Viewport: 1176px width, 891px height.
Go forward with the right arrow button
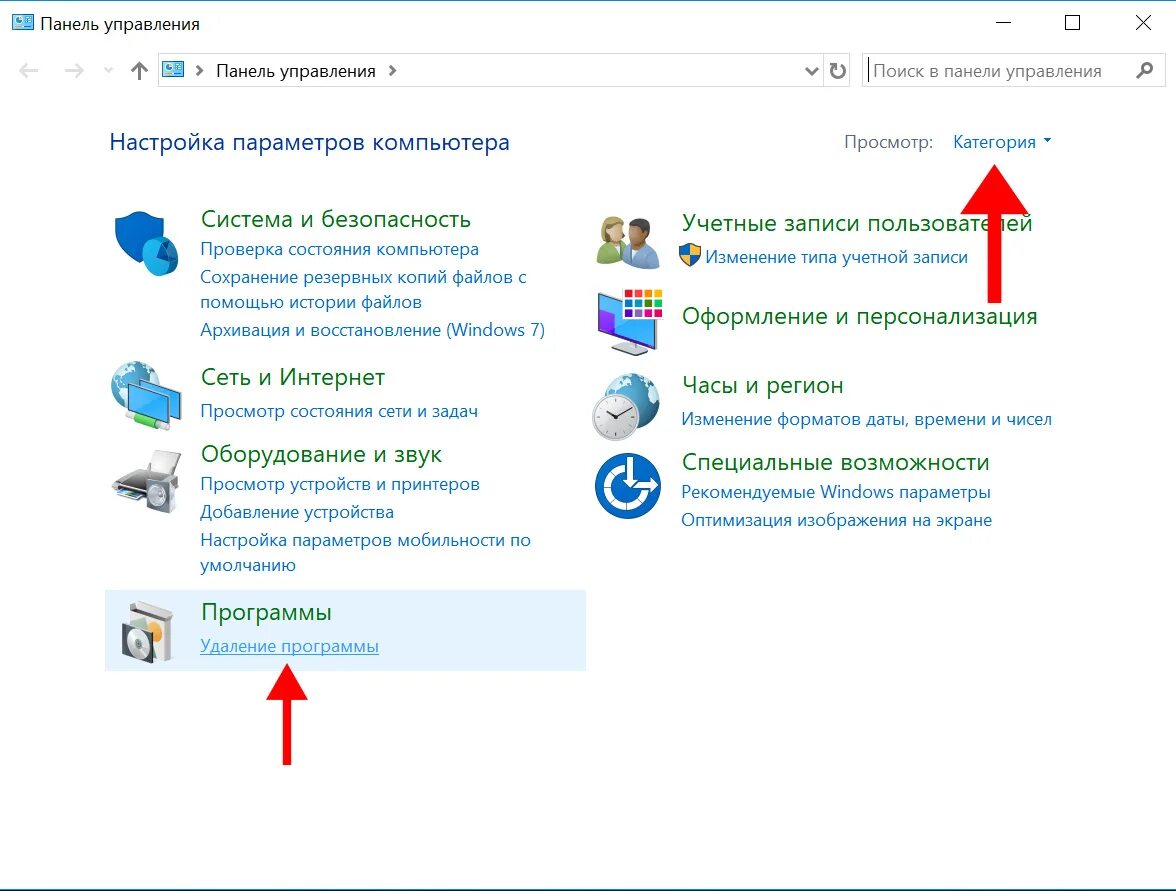[74, 70]
